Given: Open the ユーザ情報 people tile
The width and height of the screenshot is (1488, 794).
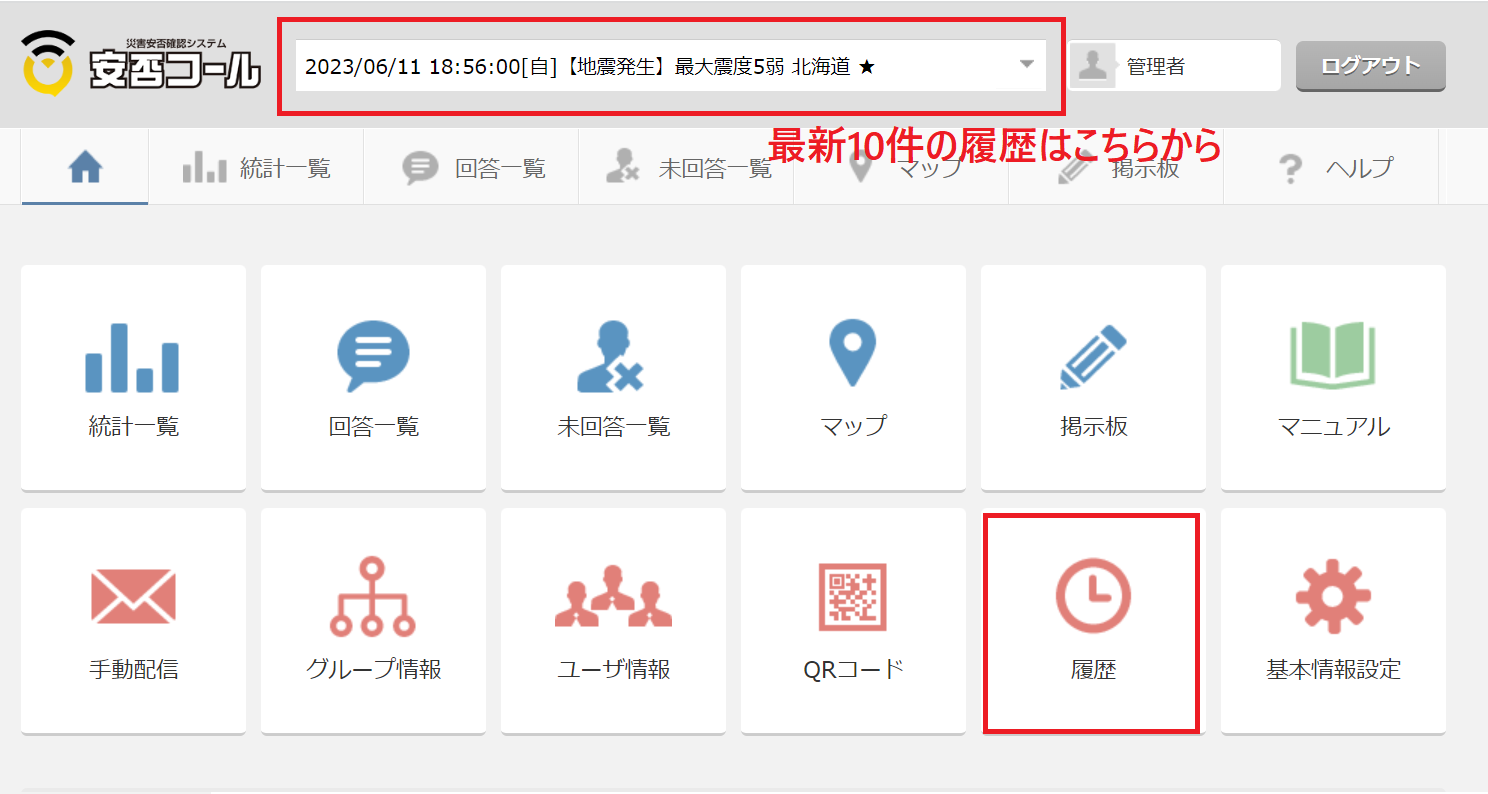Looking at the screenshot, I should [x=613, y=621].
